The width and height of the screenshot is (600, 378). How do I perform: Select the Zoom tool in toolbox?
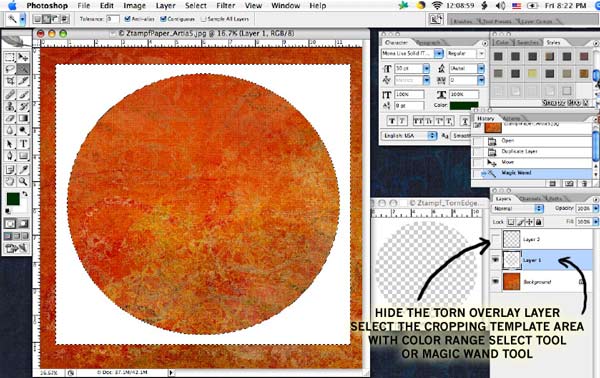(23, 181)
